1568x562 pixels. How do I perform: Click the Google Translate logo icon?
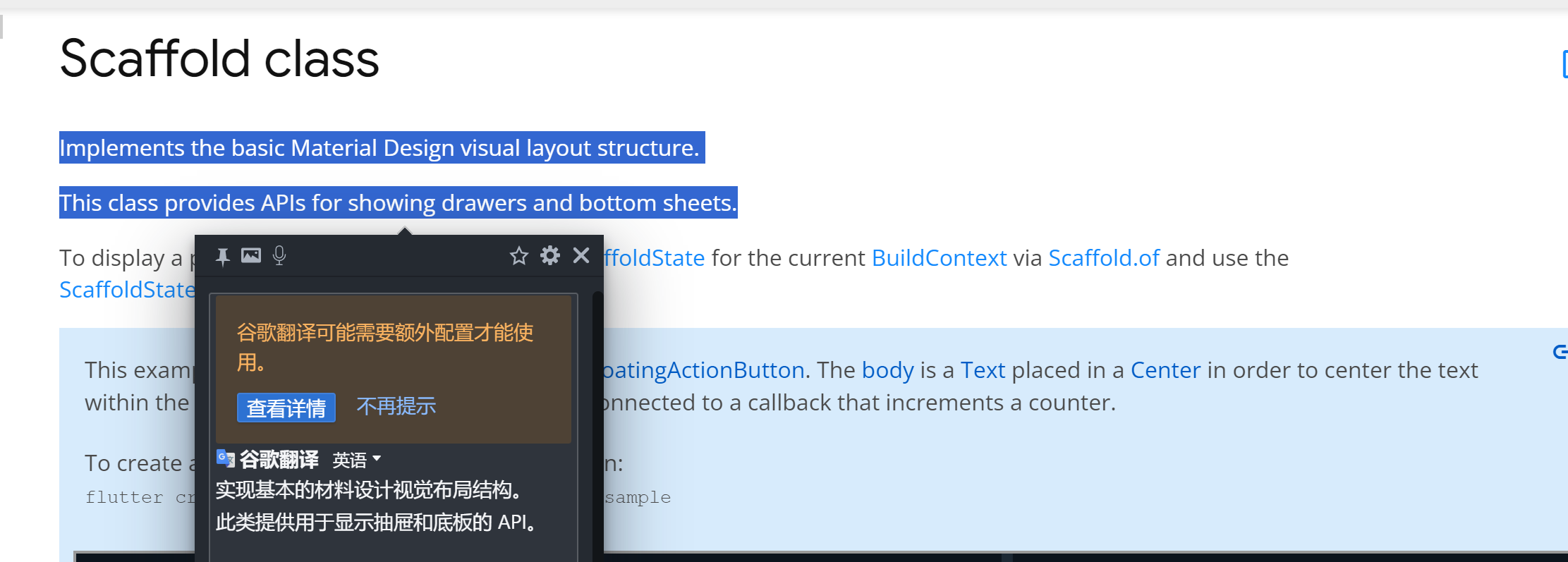tap(225, 459)
